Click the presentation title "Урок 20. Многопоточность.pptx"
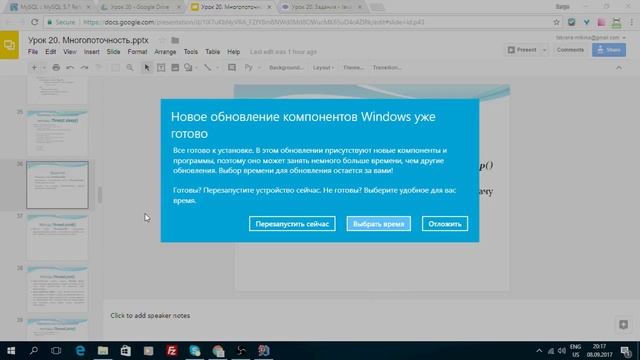The image size is (640, 360). point(88,40)
